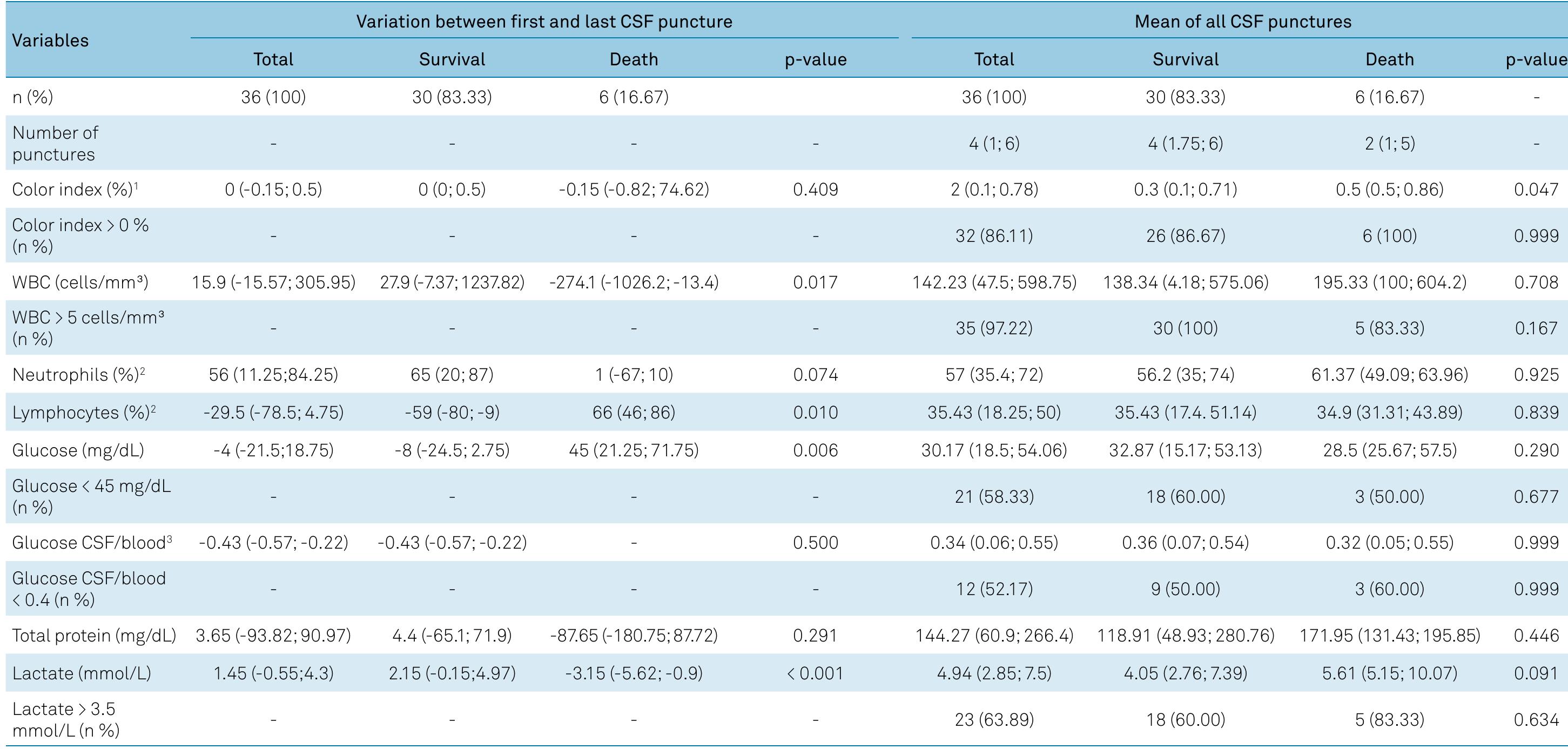Click the 'Lactate > 3.5 mmol/L' row label
Screen dimensions: 1568x749
point(66,720)
